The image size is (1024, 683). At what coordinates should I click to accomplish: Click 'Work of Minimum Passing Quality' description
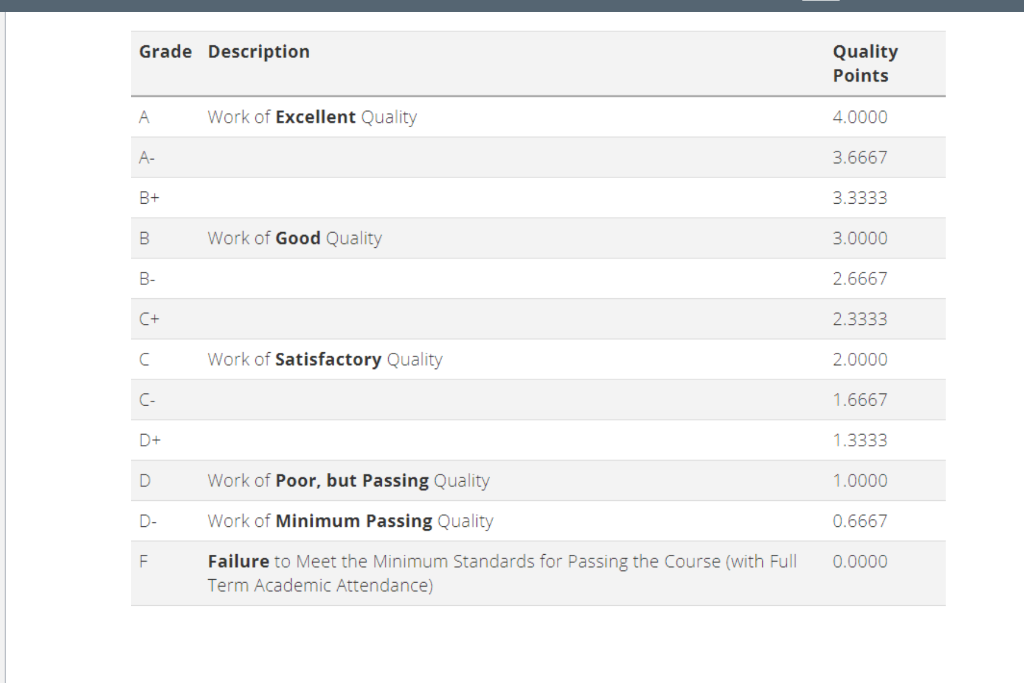point(351,521)
